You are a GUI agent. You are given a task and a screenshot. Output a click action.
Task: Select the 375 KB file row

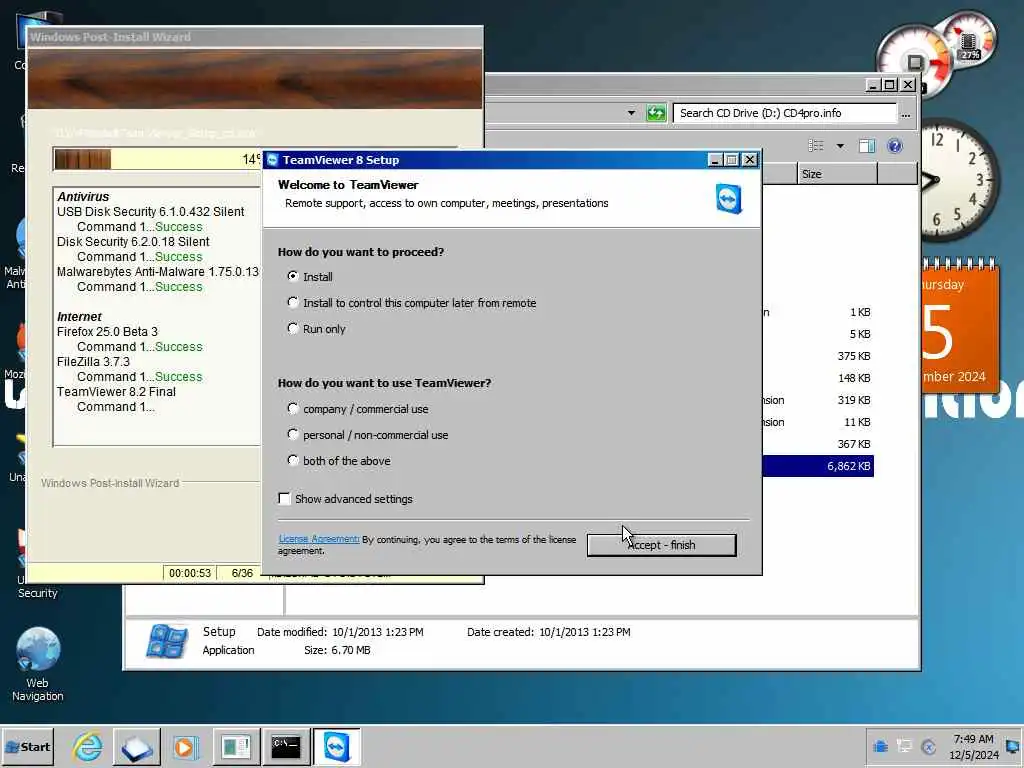818,356
